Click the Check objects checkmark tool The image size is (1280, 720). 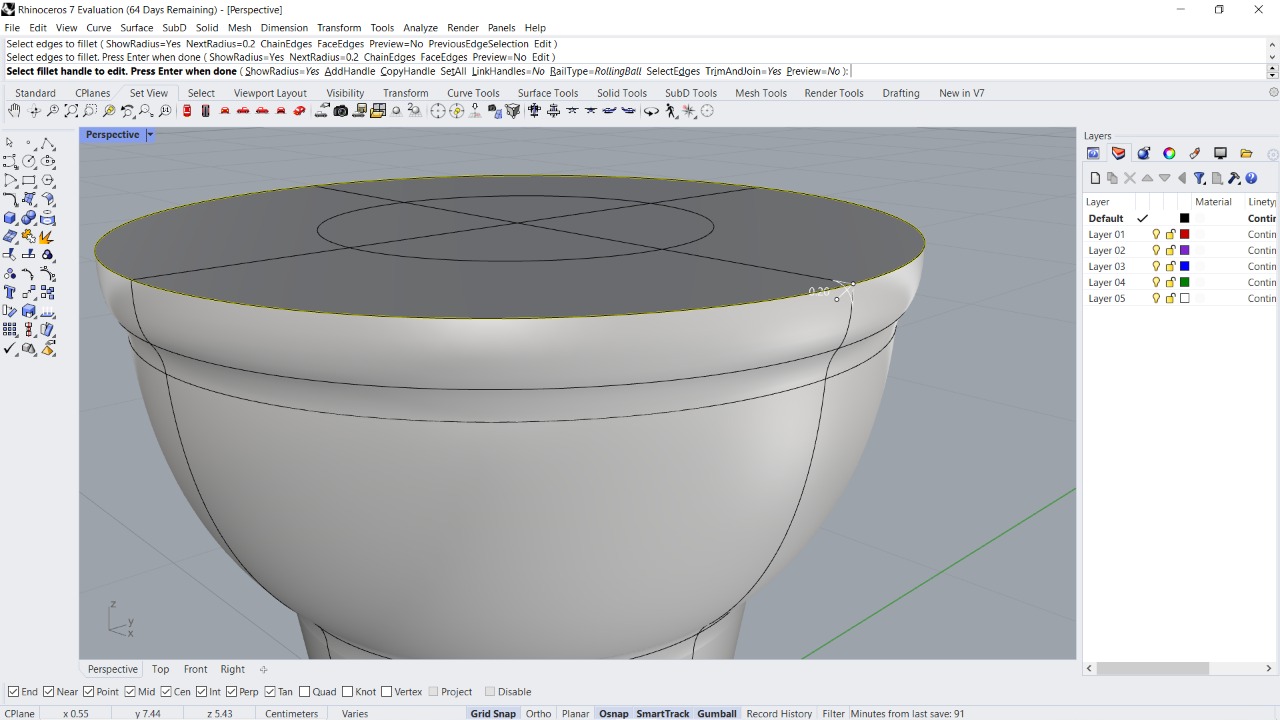coord(10,348)
